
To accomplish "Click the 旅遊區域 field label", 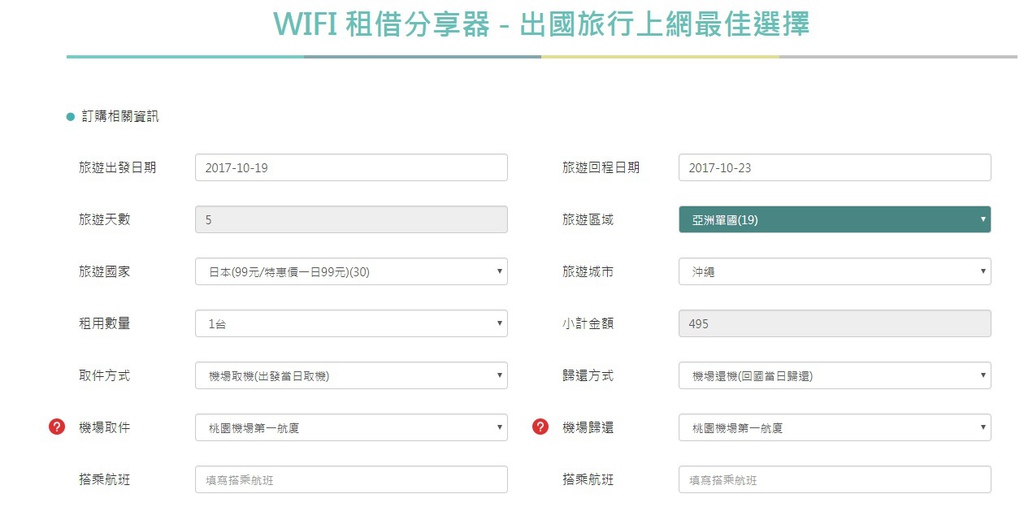I will pos(588,220).
